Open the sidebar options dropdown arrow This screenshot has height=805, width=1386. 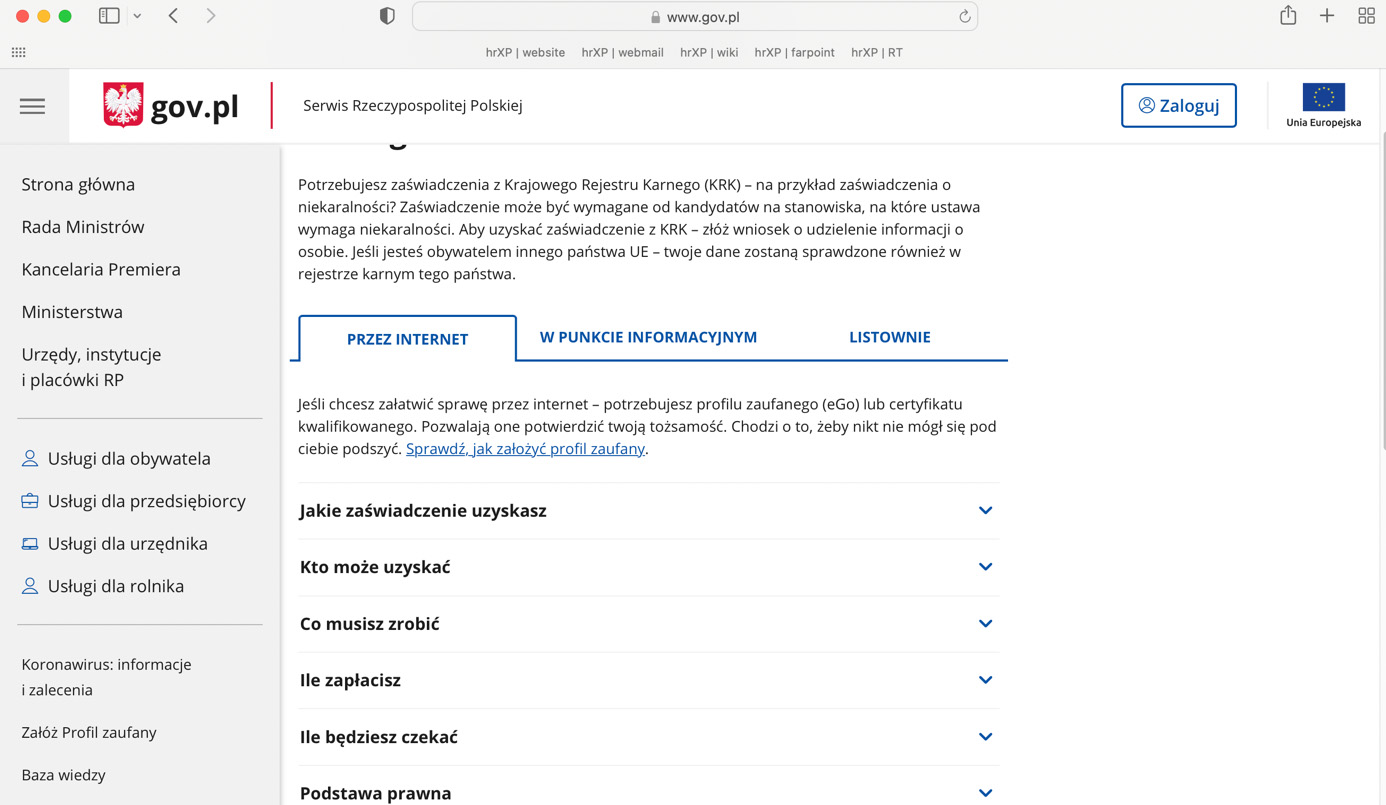137,16
